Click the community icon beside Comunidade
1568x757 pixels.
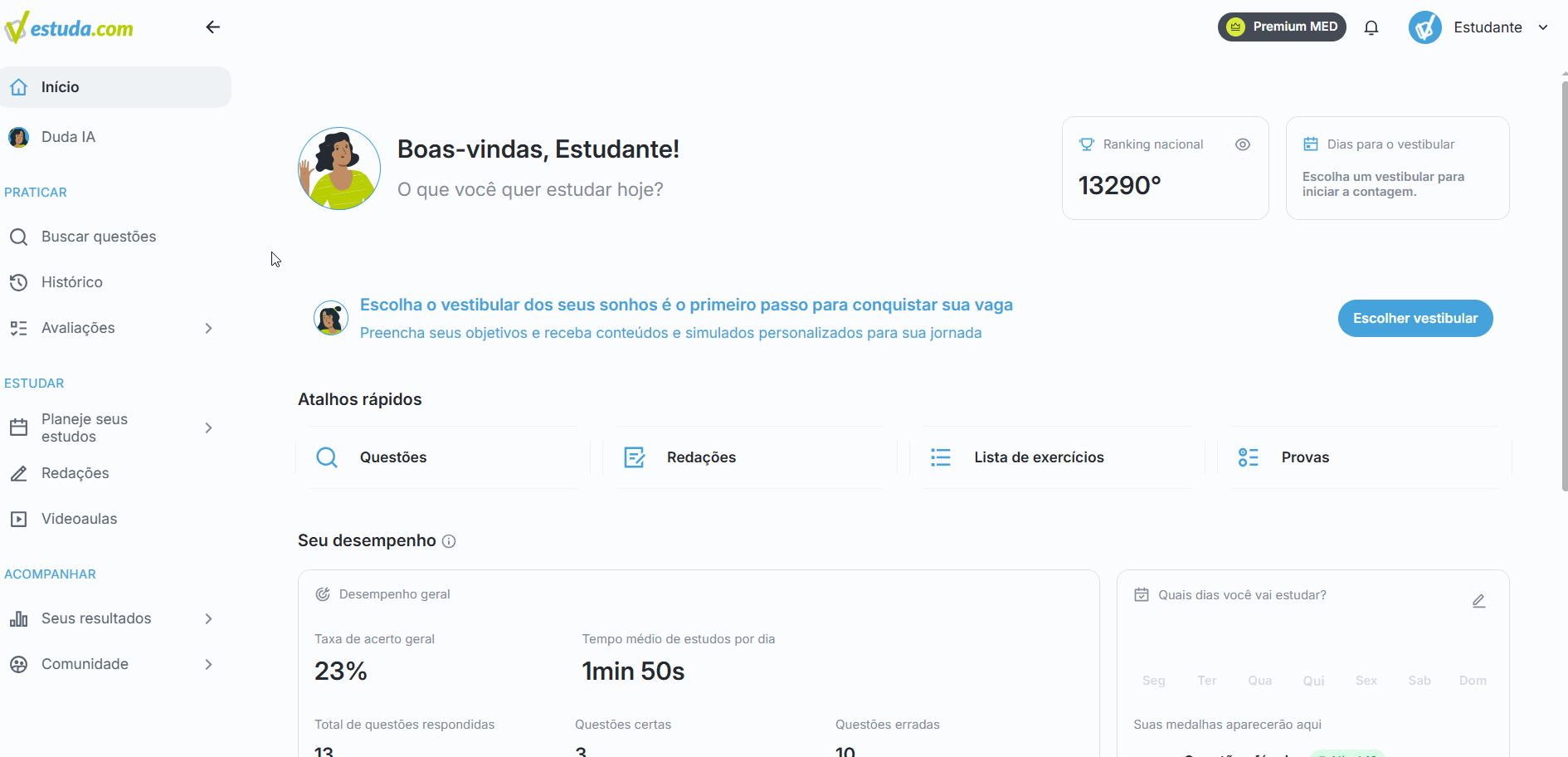18,664
